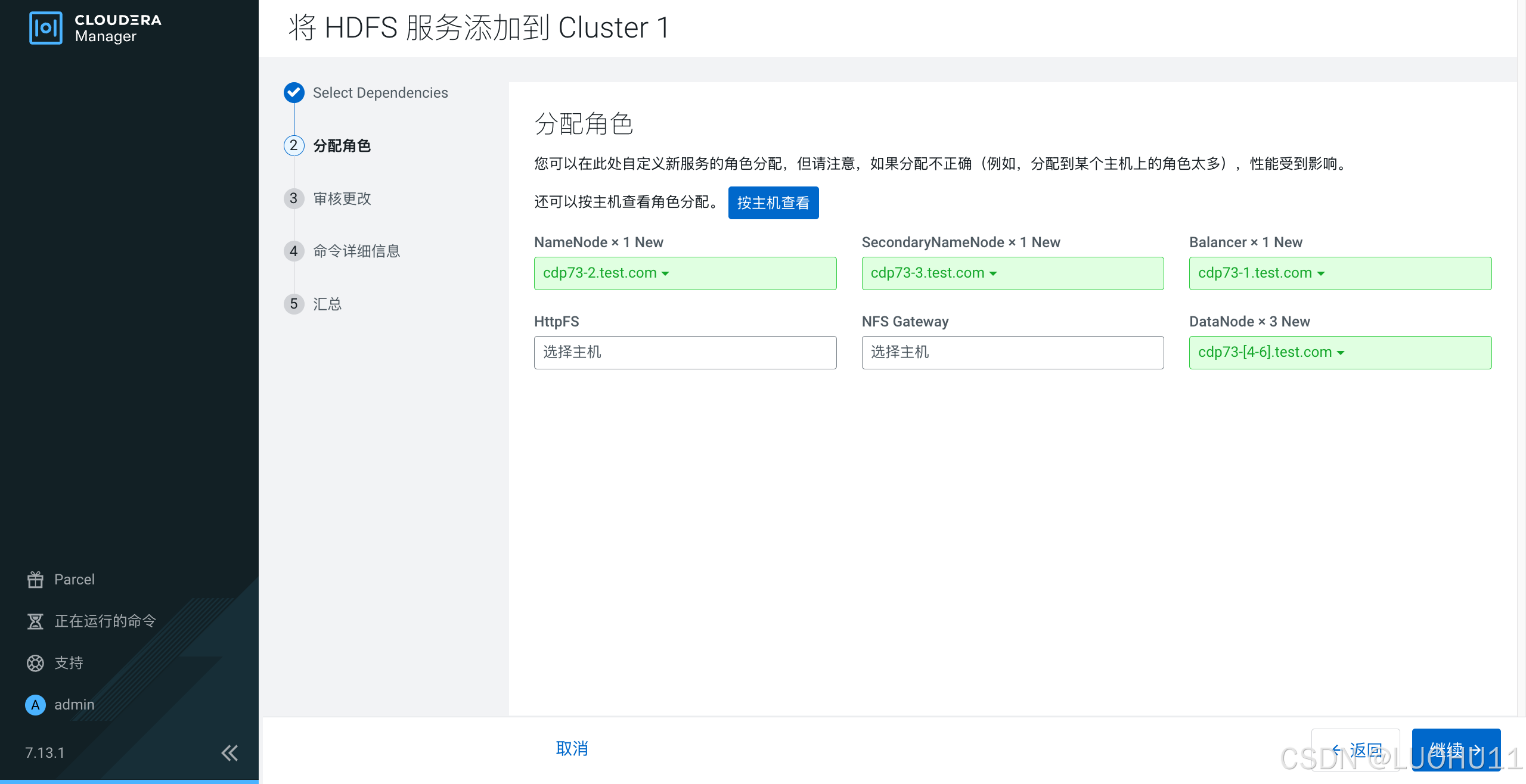Image resolution: width=1526 pixels, height=784 pixels.
Task: Select the 命令详细信息 wizard step
Action: pyautogui.click(x=356, y=251)
